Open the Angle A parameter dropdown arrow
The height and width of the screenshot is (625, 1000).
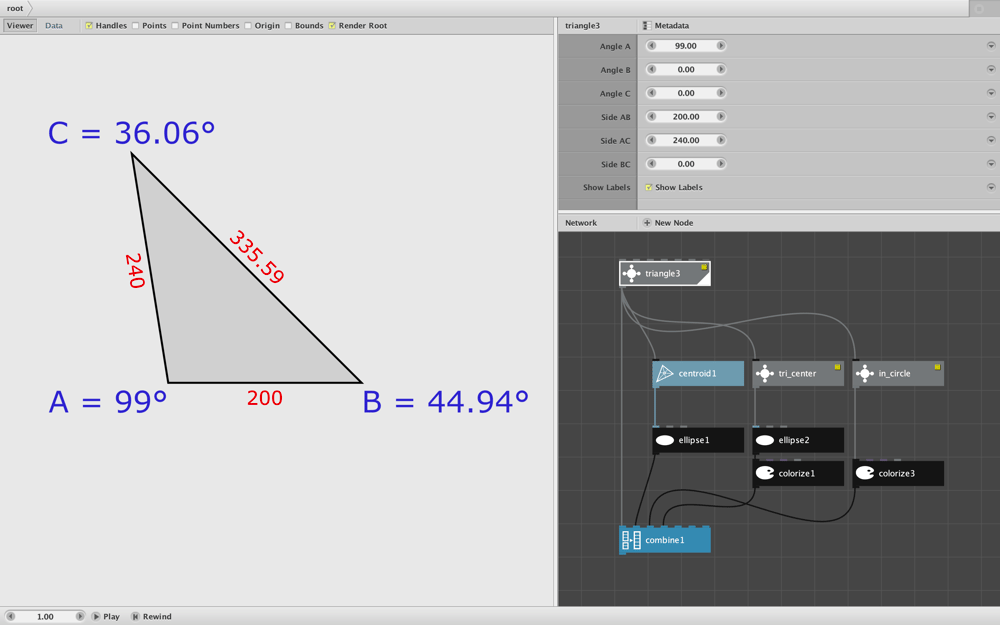point(991,46)
